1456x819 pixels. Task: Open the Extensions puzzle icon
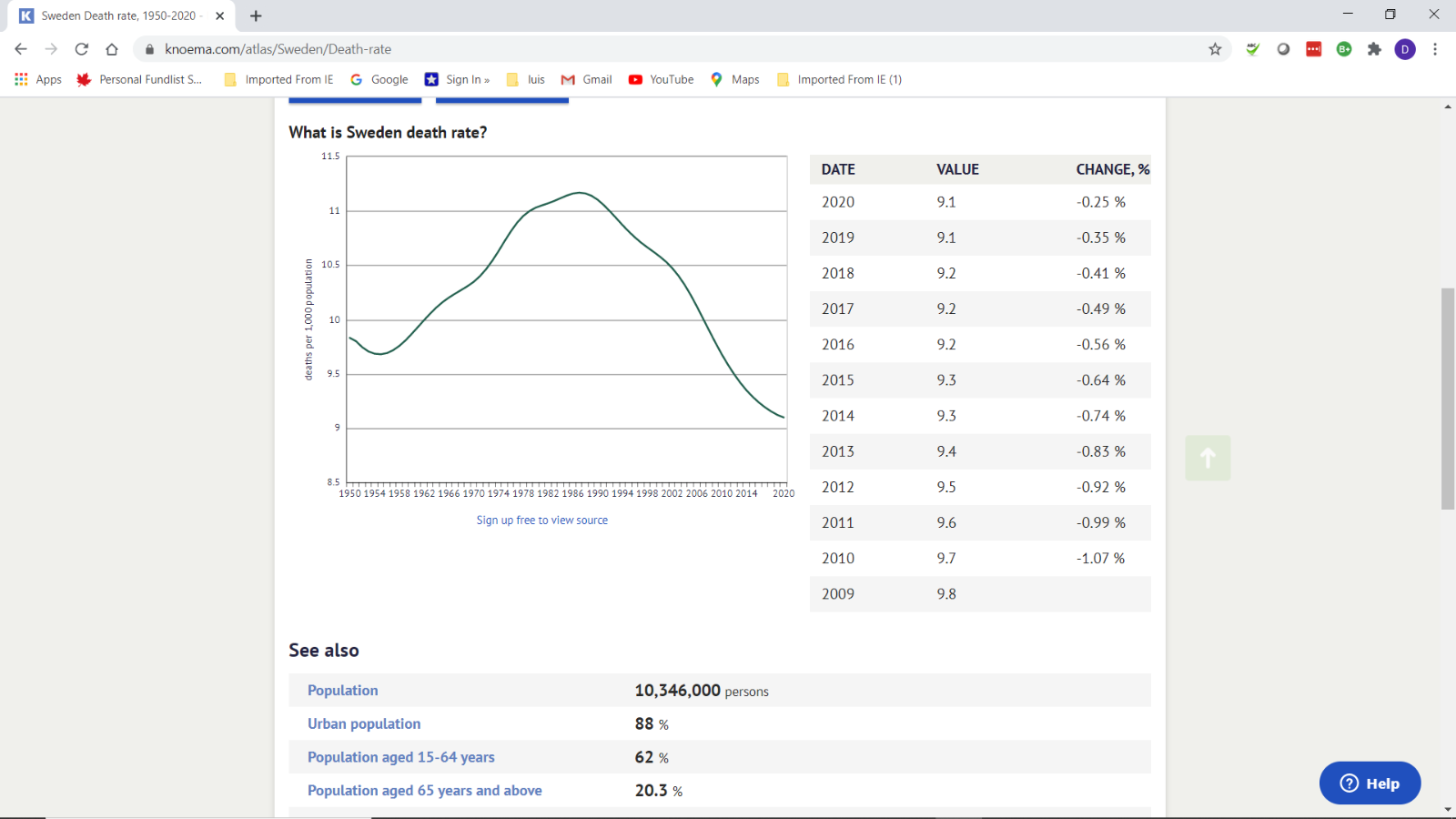(1374, 49)
